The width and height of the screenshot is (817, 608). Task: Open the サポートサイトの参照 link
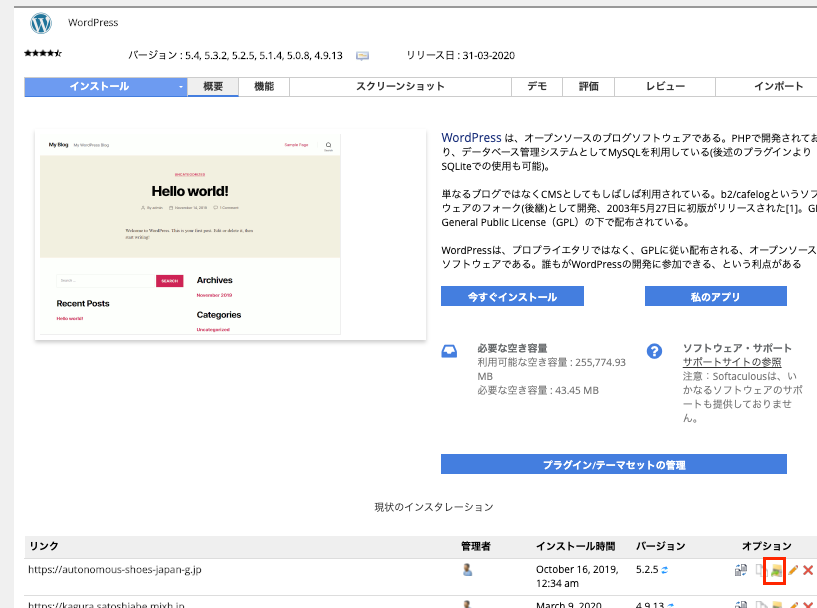[x=732, y=362]
